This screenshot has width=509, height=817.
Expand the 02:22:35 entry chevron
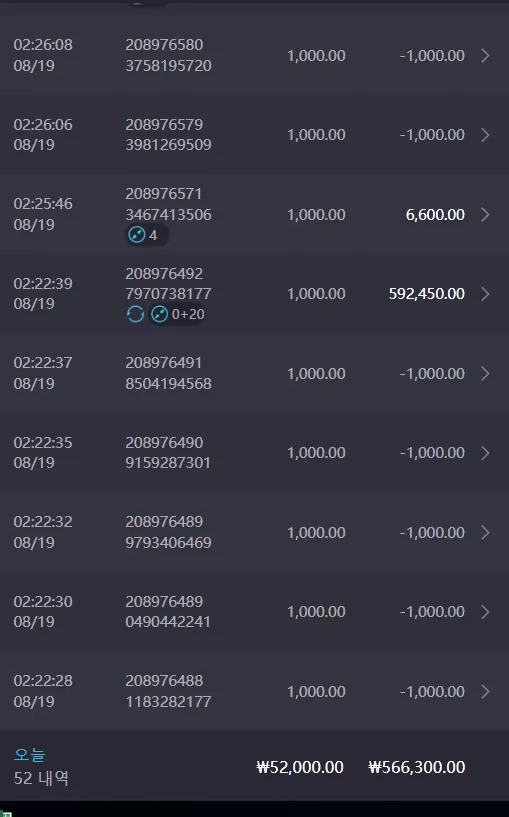point(485,453)
